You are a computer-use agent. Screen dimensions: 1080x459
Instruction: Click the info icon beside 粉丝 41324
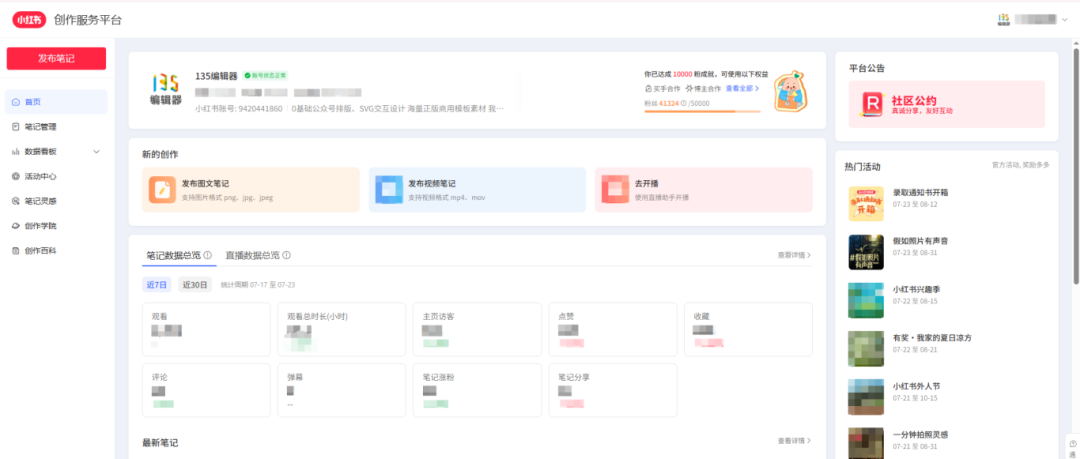coord(683,103)
